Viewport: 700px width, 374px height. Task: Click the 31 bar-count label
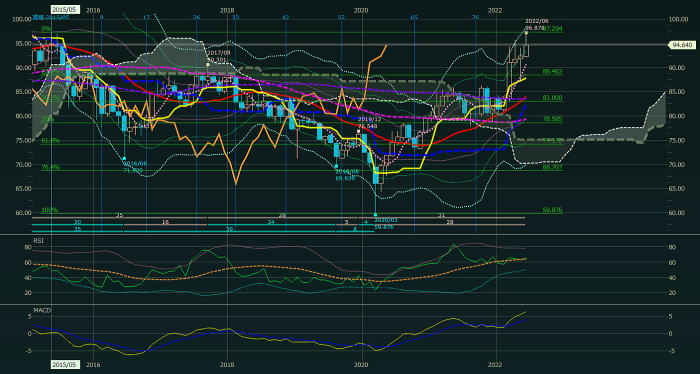click(441, 215)
